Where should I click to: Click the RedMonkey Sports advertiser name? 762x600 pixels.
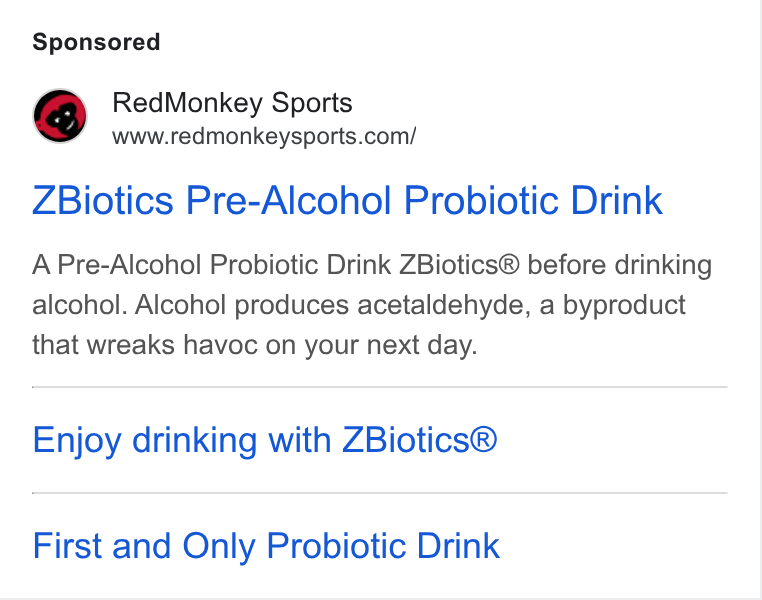point(232,103)
